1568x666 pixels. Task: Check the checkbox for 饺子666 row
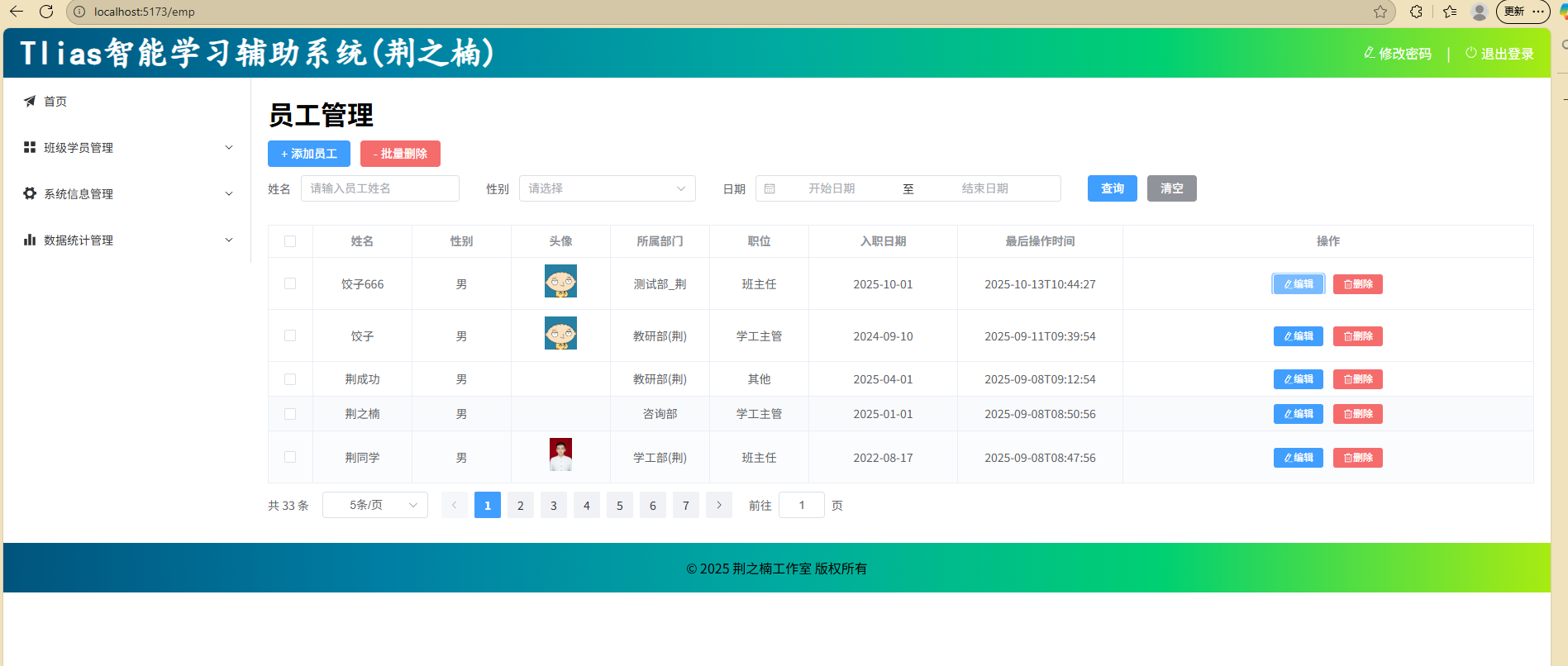pos(290,283)
